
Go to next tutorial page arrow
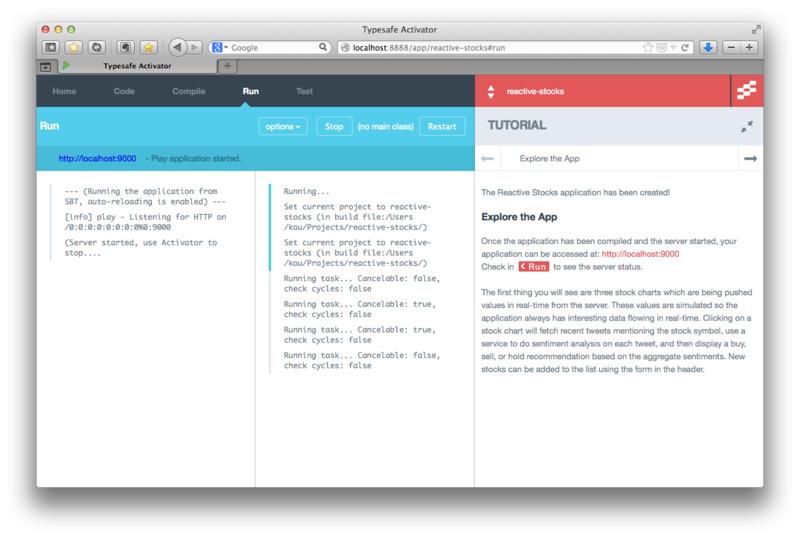pyautogui.click(x=750, y=159)
